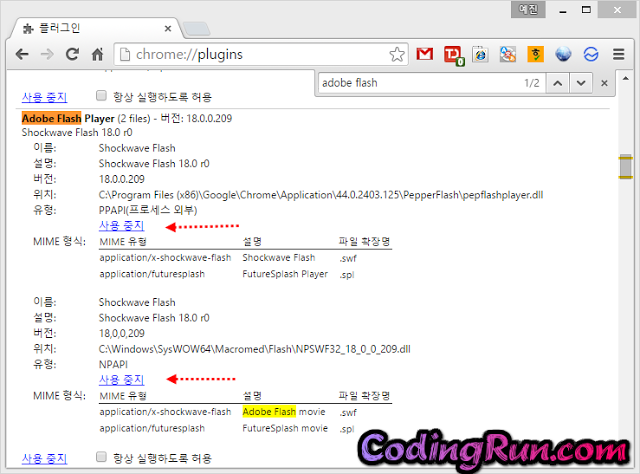The width and height of the screenshot is (640, 474).
Task: Select the 플러그인 tab
Action: point(97,28)
